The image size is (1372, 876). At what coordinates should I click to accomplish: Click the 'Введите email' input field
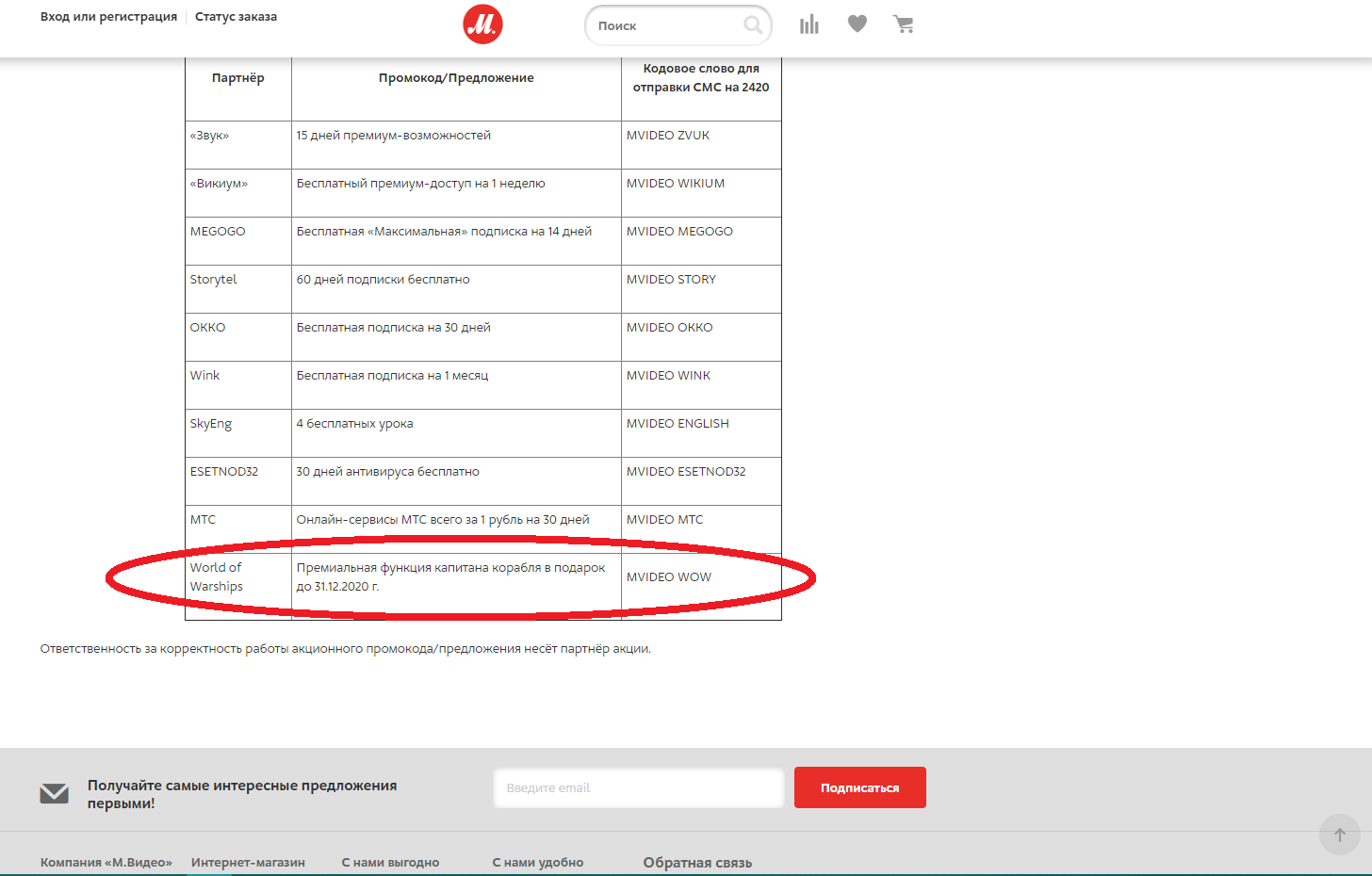click(x=638, y=787)
